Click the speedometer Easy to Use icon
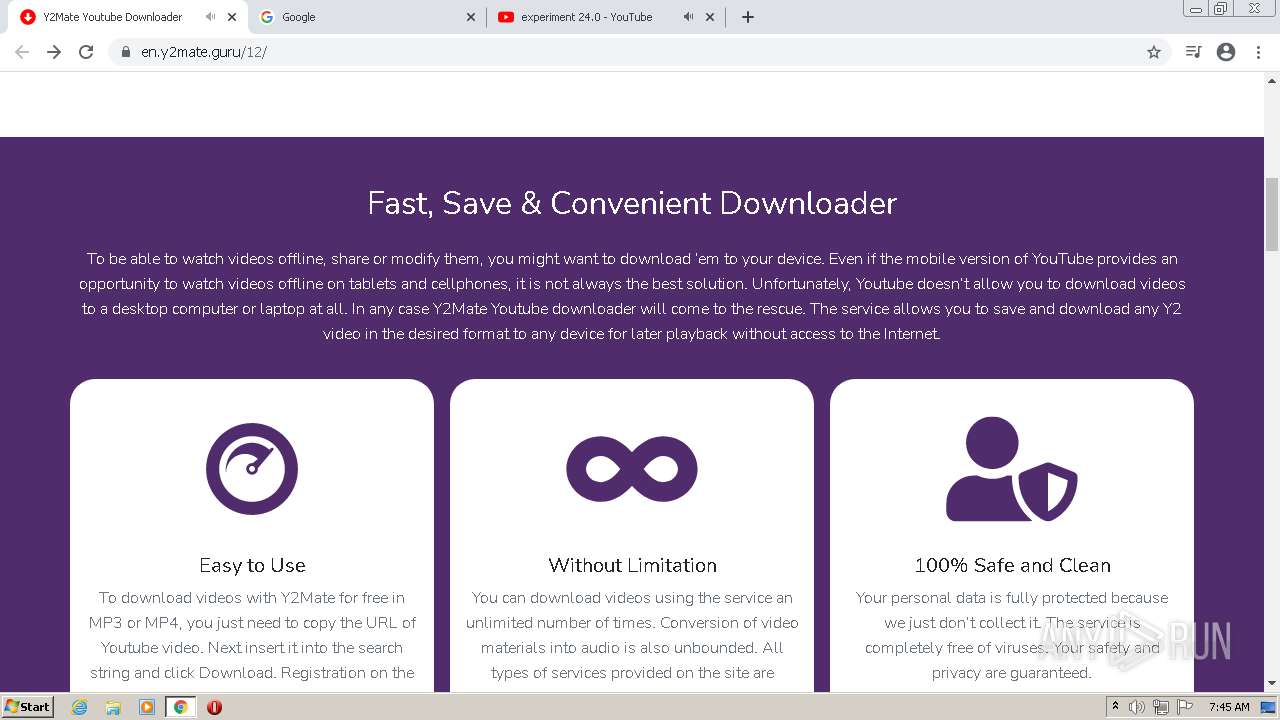1280x720 pixels. (x=252, y=469)
